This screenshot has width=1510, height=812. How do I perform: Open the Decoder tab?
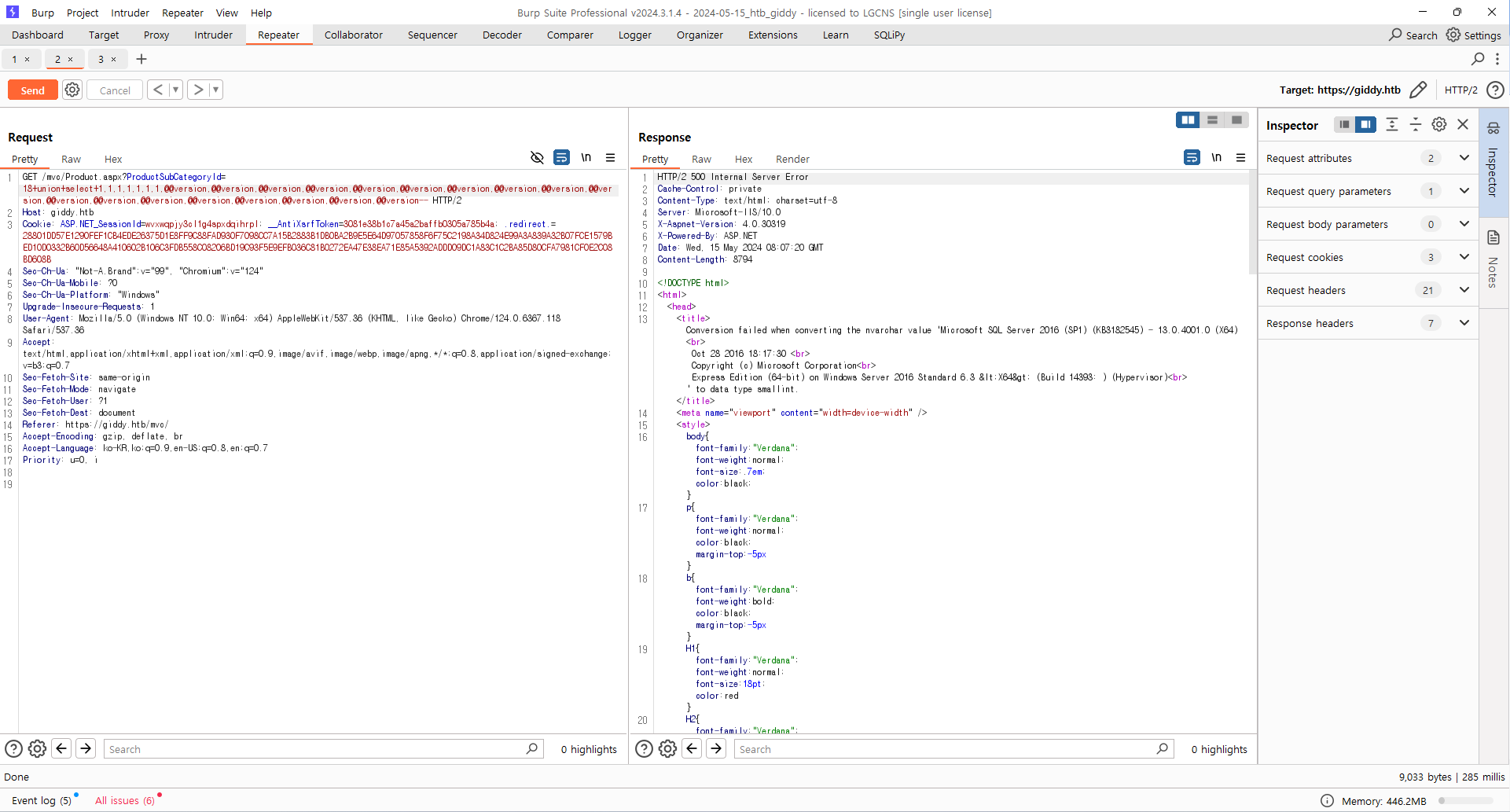tap(502, 35)
